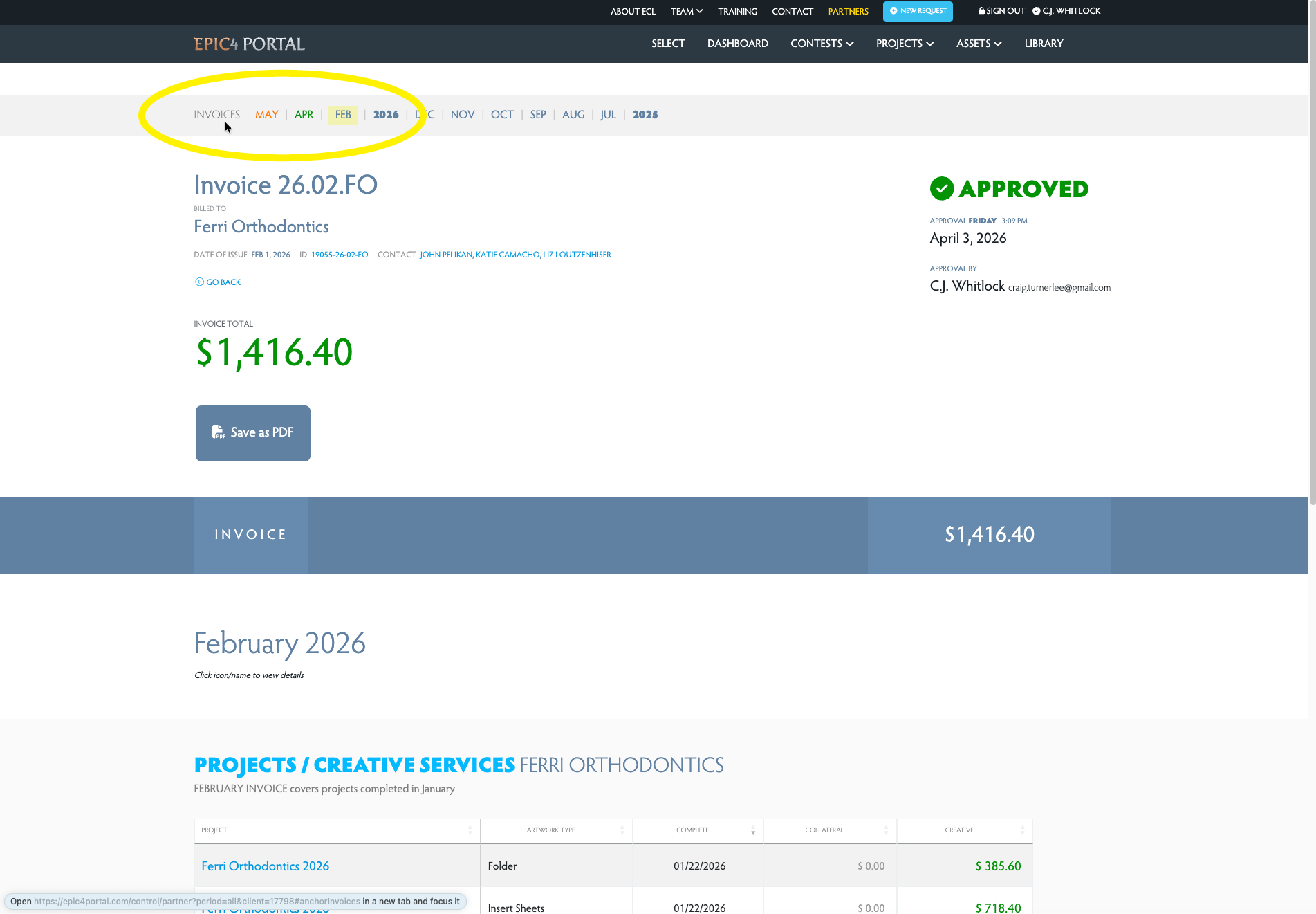Screen dimensions: 1316x914
Task: Select the 2025 year link
Action: click(x=645, y=115)
